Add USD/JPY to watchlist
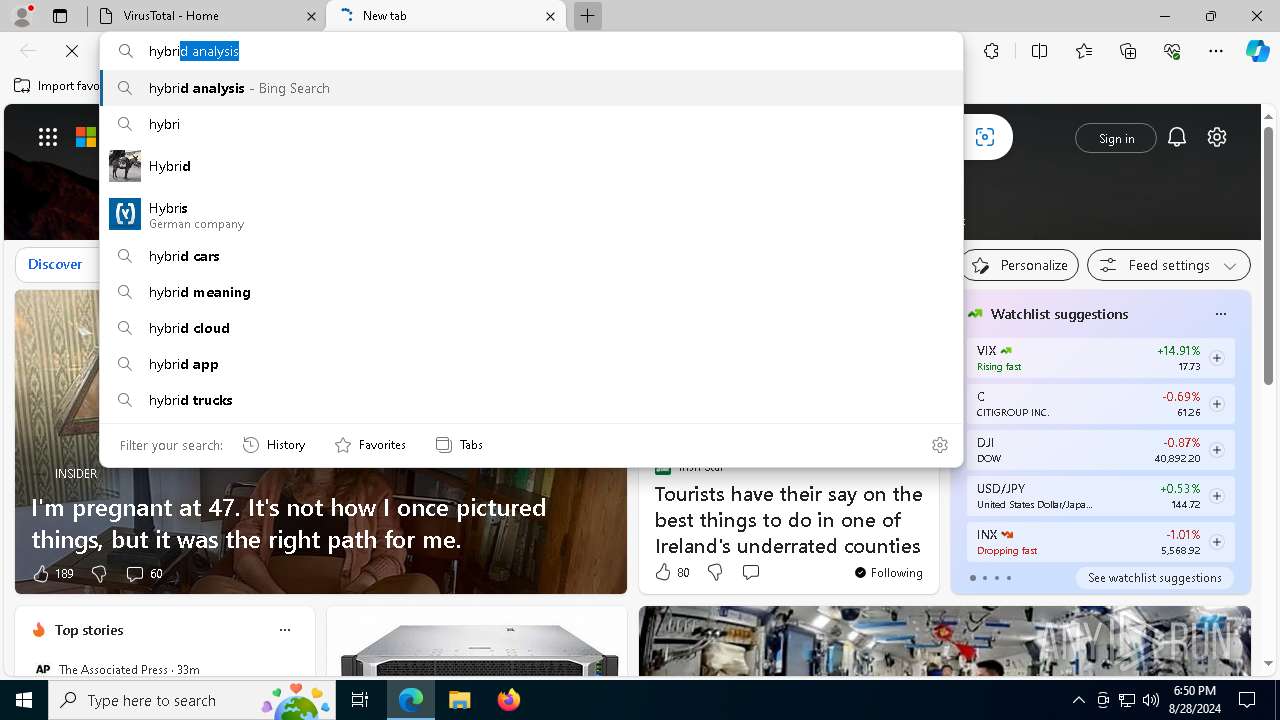 point(1217,496)
